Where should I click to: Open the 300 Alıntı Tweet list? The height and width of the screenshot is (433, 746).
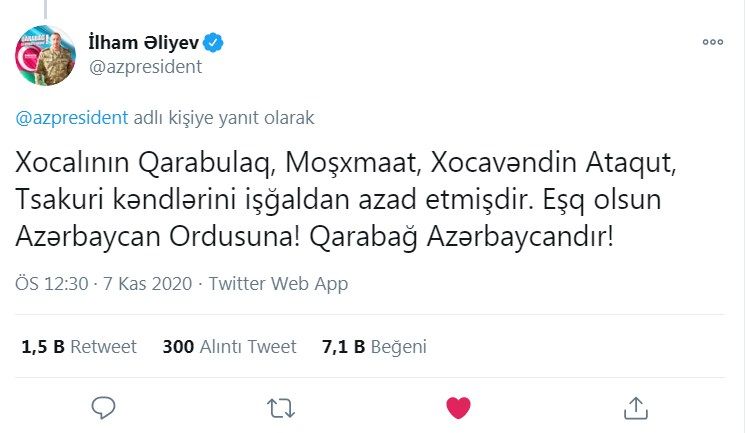coord(229,347)
